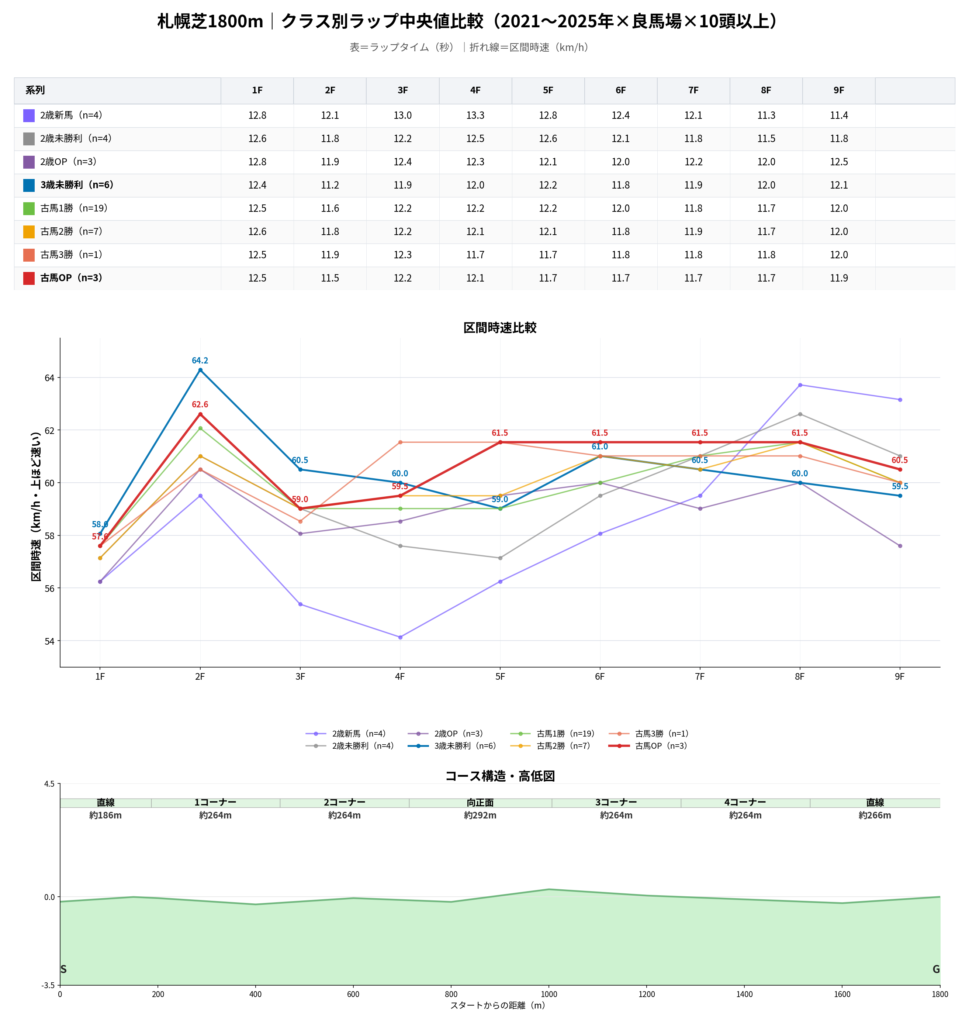Select the 3歳未勝利 blue color swatch in table
Viewport: 969px width, 1024px height.
pyautogui.click(x=29, y=185)
